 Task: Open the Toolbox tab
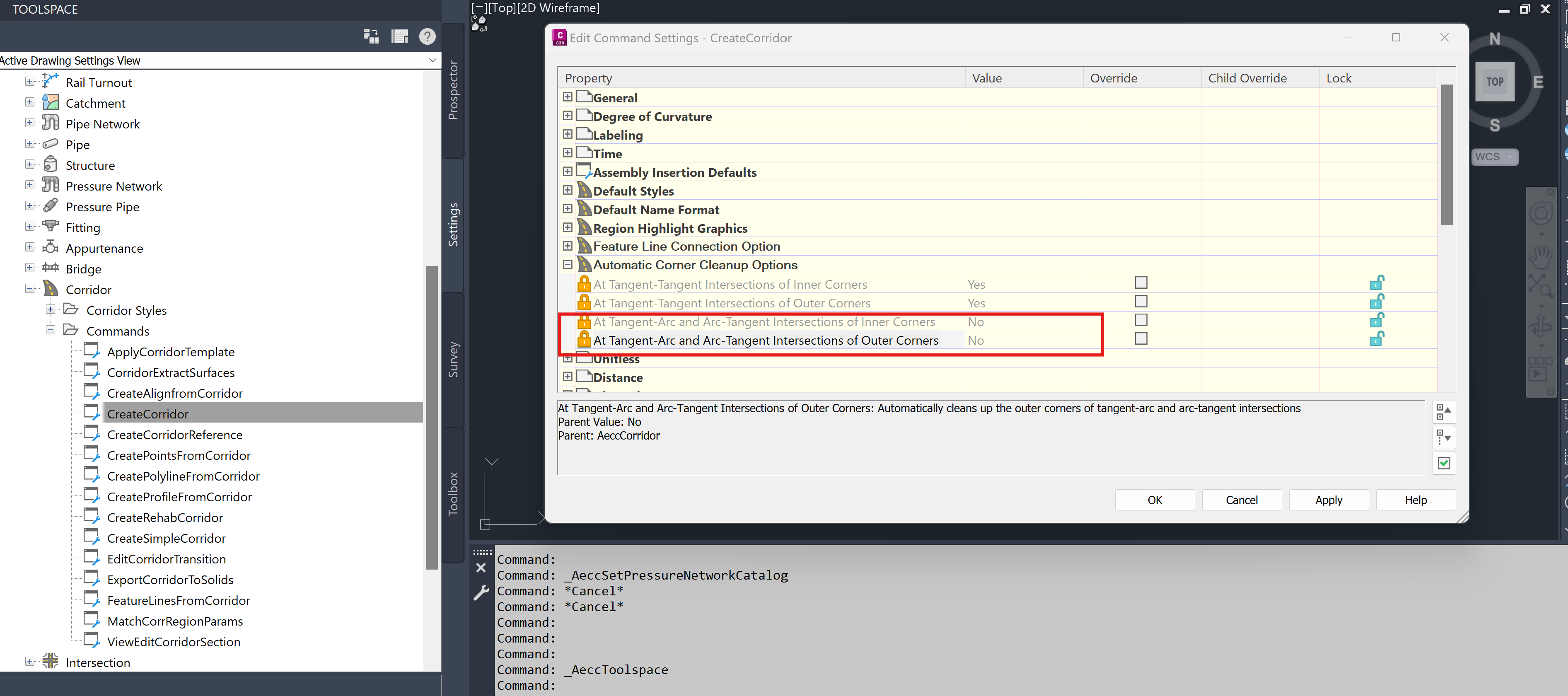tap(453, 493)
